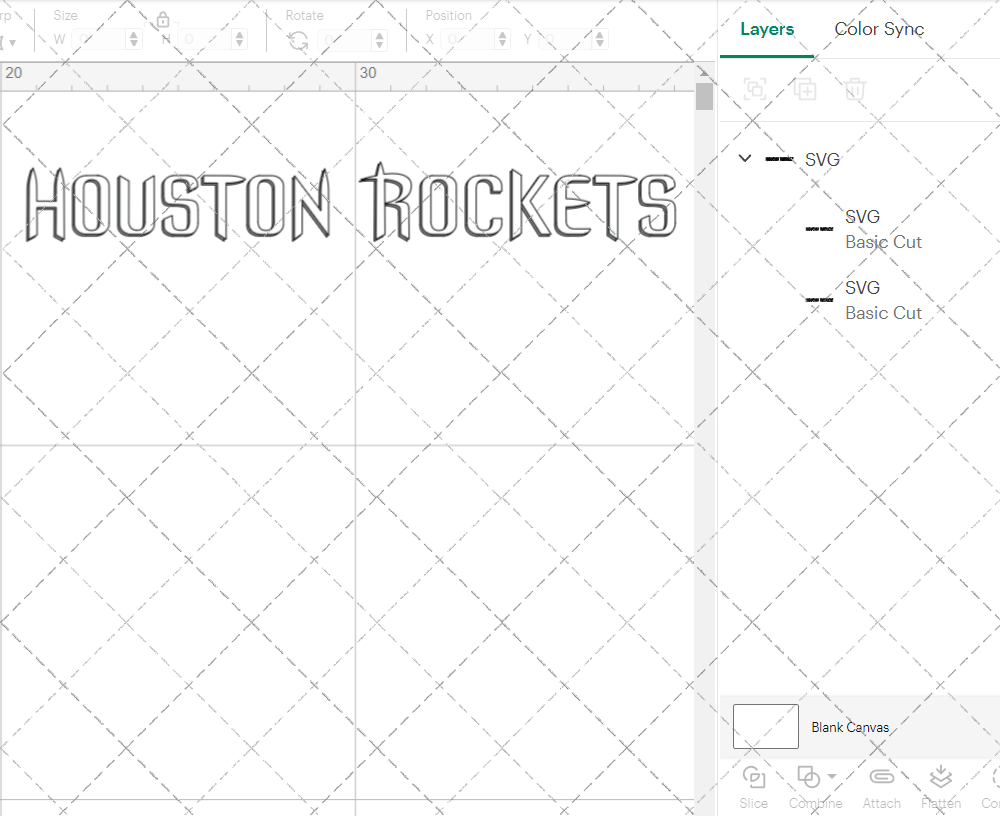Click the Rotate angle input field
The image size is (1000, 816).
[346, 40]
